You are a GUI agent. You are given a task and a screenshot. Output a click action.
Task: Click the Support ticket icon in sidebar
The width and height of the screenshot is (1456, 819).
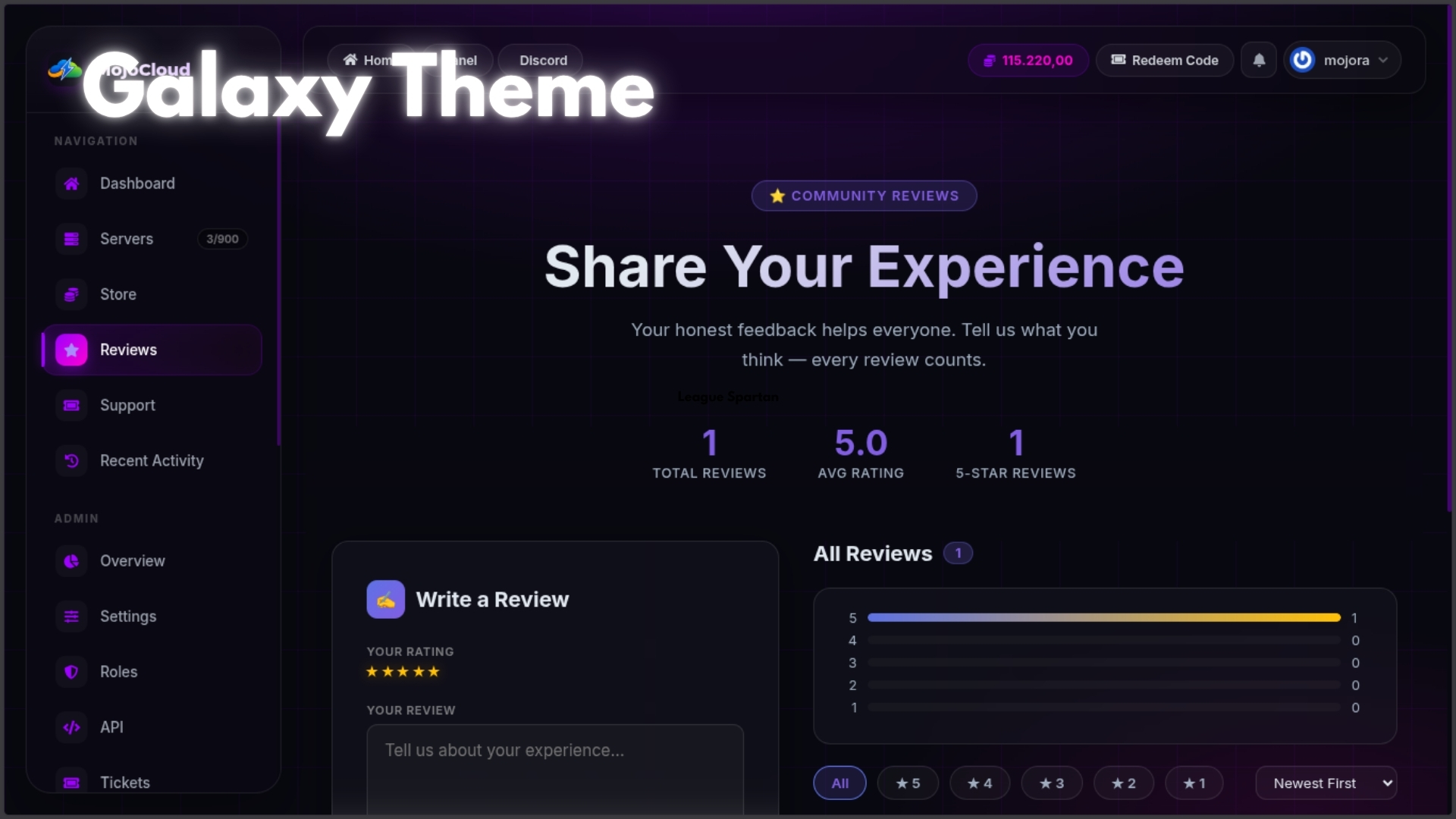point(71,406)
